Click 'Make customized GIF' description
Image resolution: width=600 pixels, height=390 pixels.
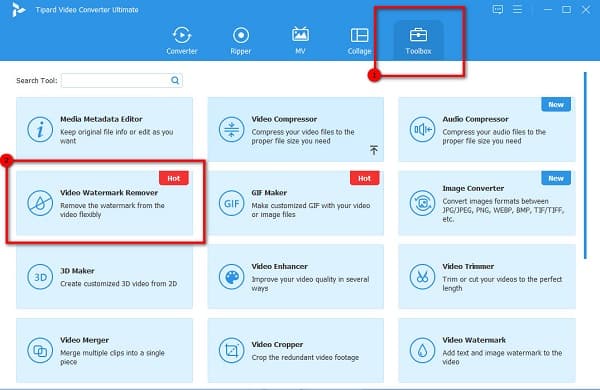pos(311,210)
